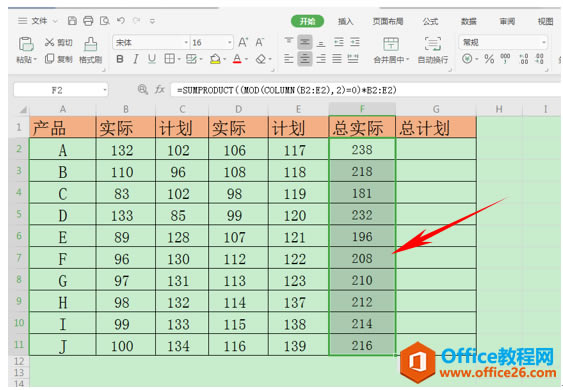Screen dimensions: 563x390
Task: Open the Name Box dropdown for F2
Action: pyautogui.click(x=105, y=90)
